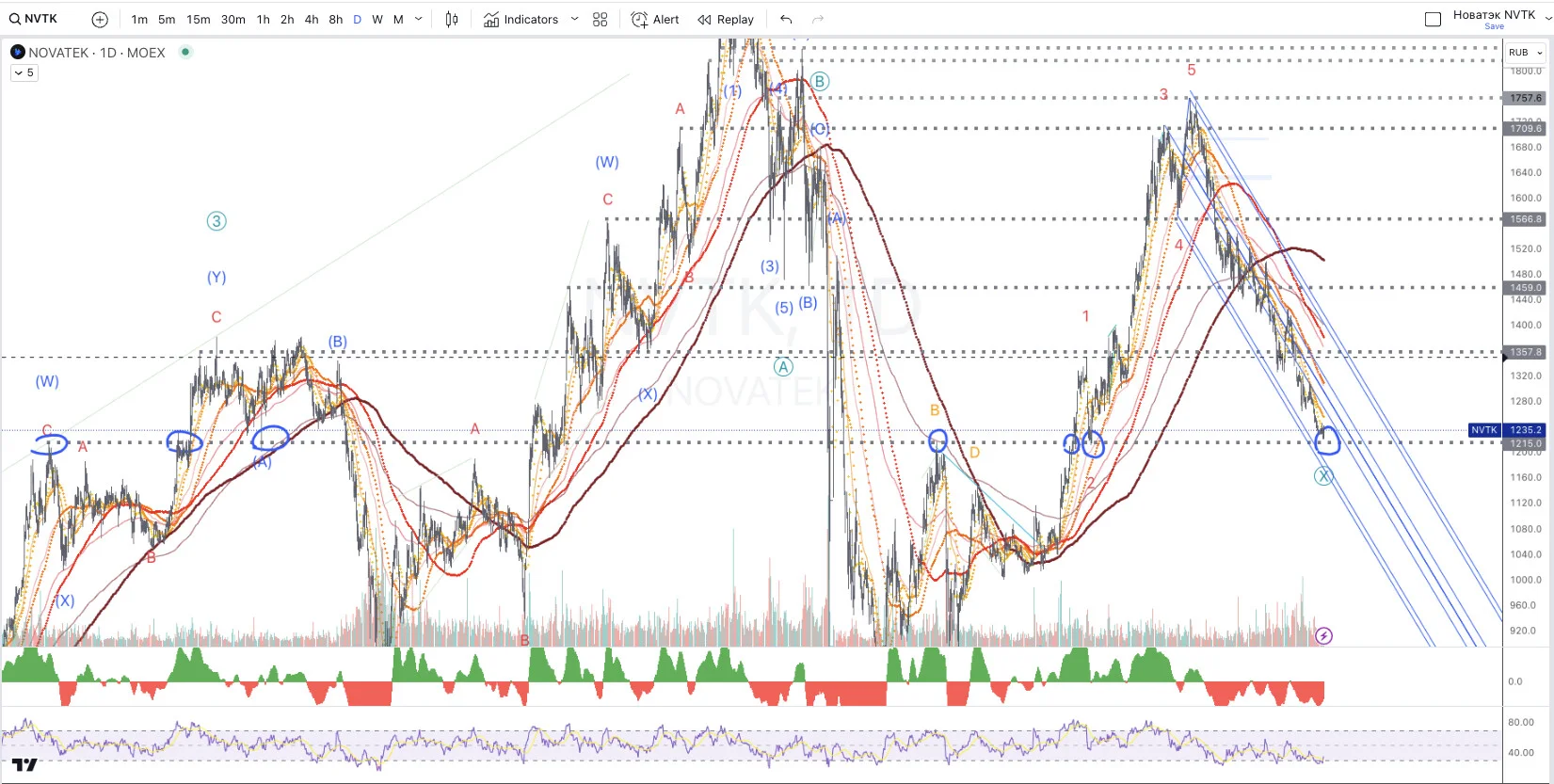This screenshot has width=1554, height=784.
Task: Expand the collapsed indicator legend showing 5
Action: tap(24, 72)
